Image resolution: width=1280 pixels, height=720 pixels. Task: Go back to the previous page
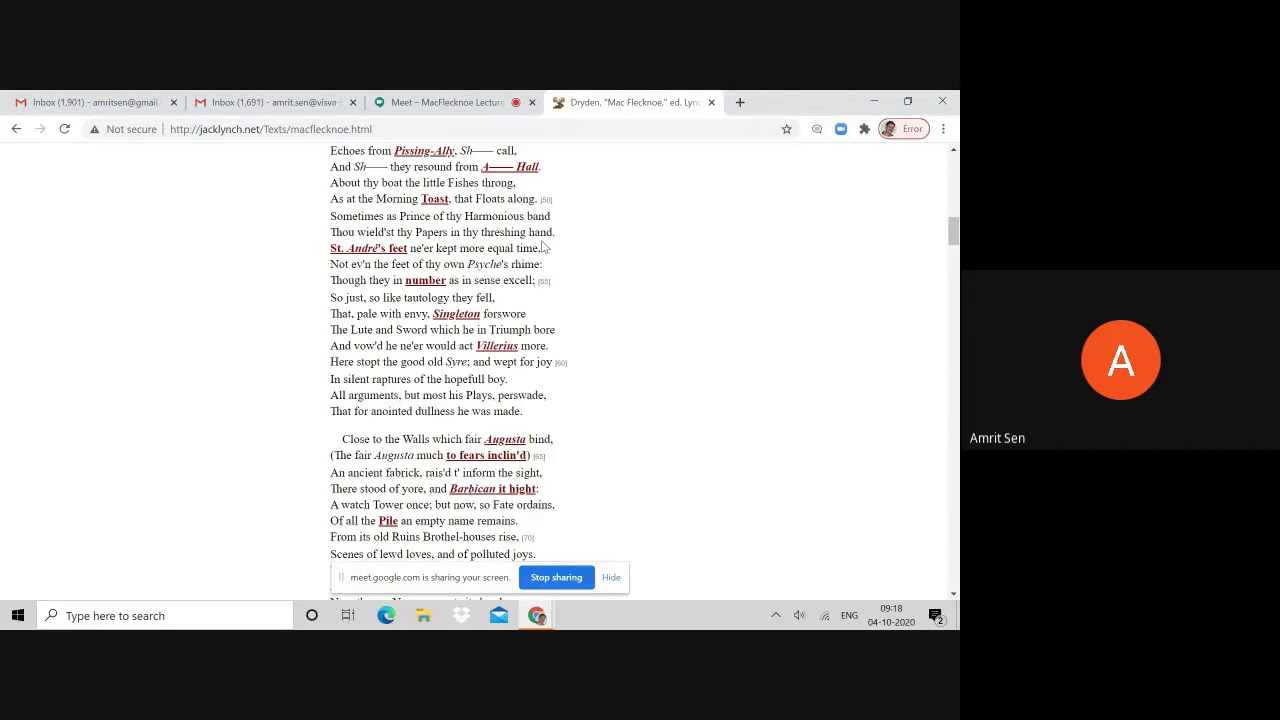tap(16, 129)
